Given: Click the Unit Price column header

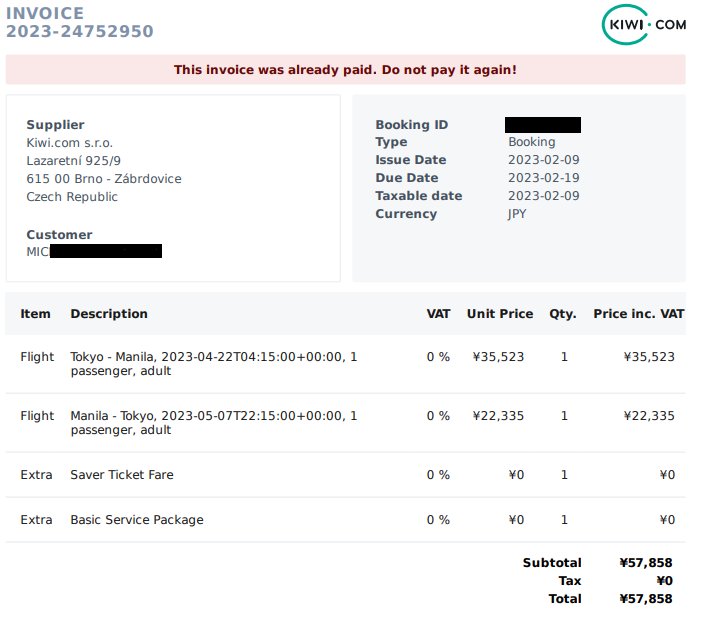Looking at the screenshot, I should tap(500, 314).
